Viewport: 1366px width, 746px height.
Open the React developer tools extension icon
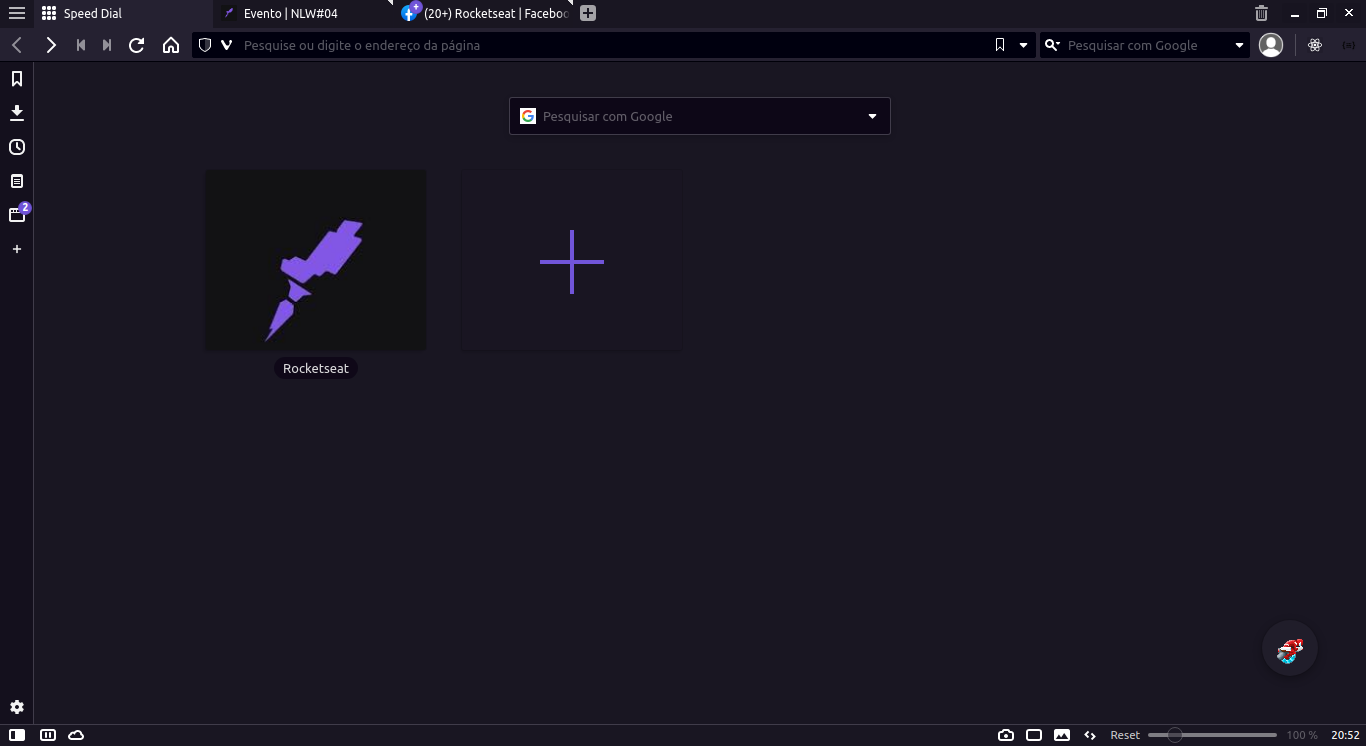1315,45
